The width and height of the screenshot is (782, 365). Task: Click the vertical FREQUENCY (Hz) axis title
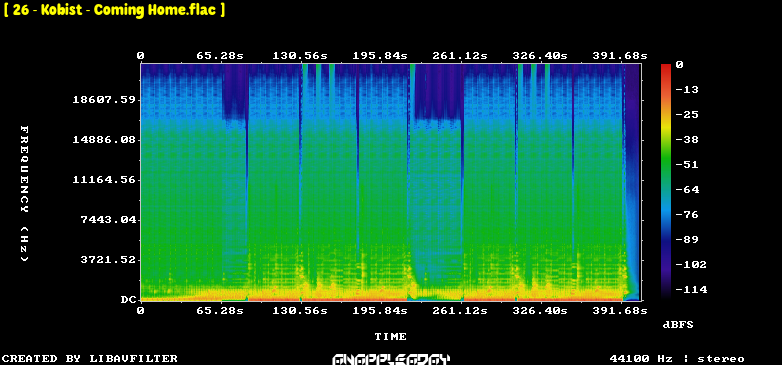coord(24,193)
